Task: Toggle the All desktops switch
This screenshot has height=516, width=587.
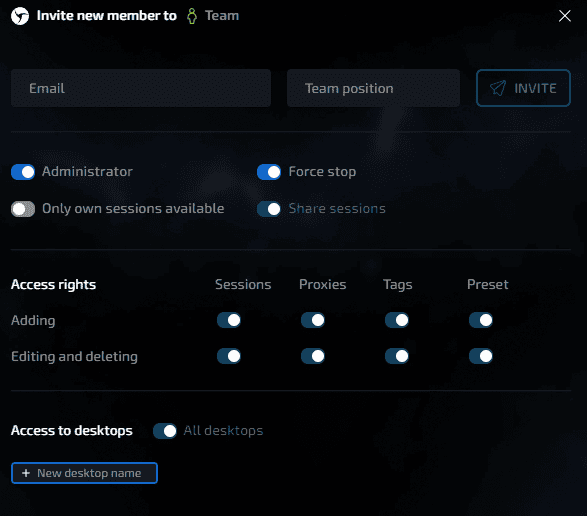Action: click(165, 431)
